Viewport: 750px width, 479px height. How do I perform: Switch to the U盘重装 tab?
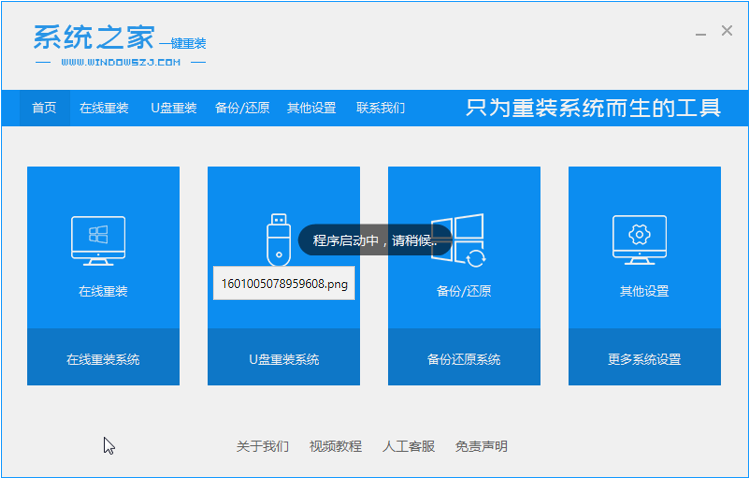click(174, 108)
